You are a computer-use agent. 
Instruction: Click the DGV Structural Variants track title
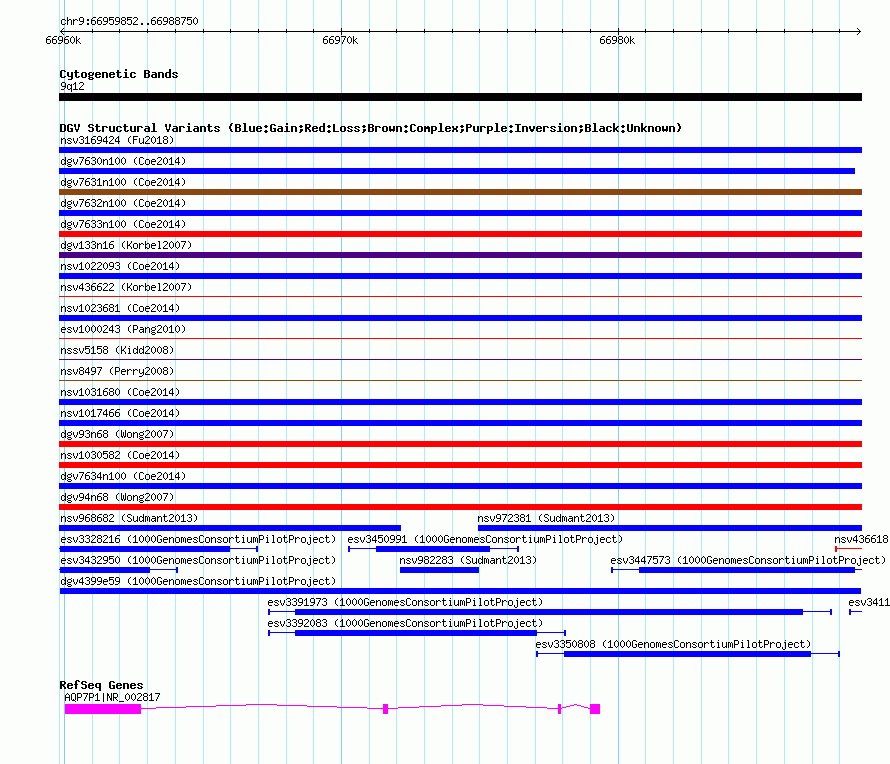[371, 128]
